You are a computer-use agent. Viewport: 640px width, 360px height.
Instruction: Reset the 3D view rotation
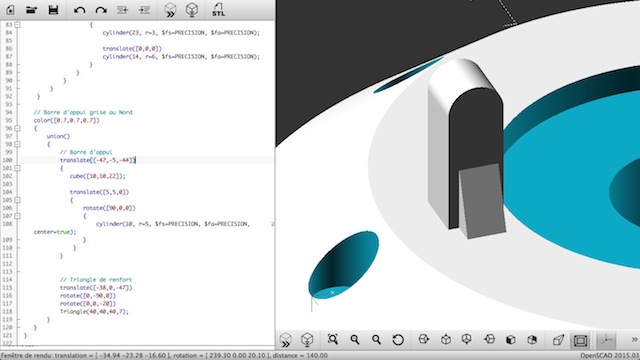398,339
